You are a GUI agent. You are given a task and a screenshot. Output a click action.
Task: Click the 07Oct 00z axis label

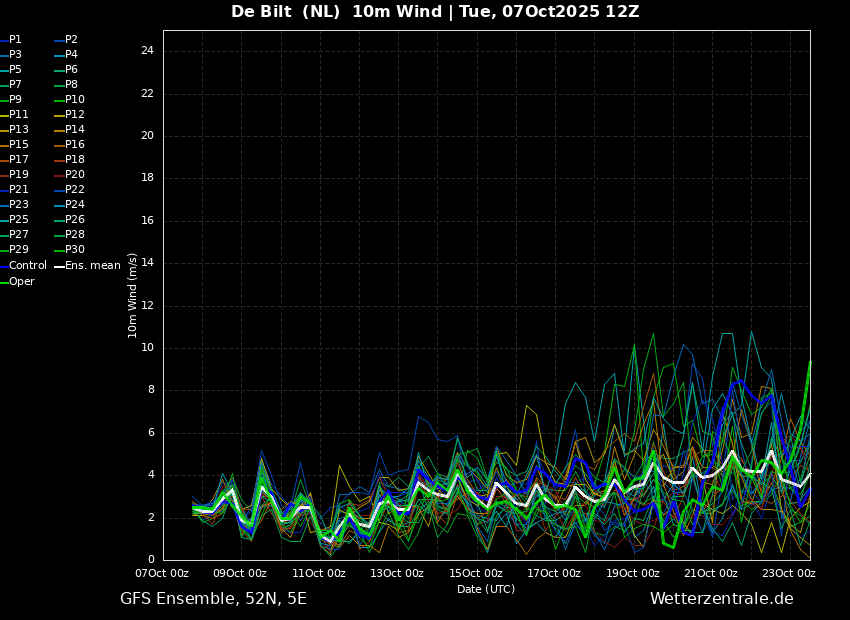162,573
